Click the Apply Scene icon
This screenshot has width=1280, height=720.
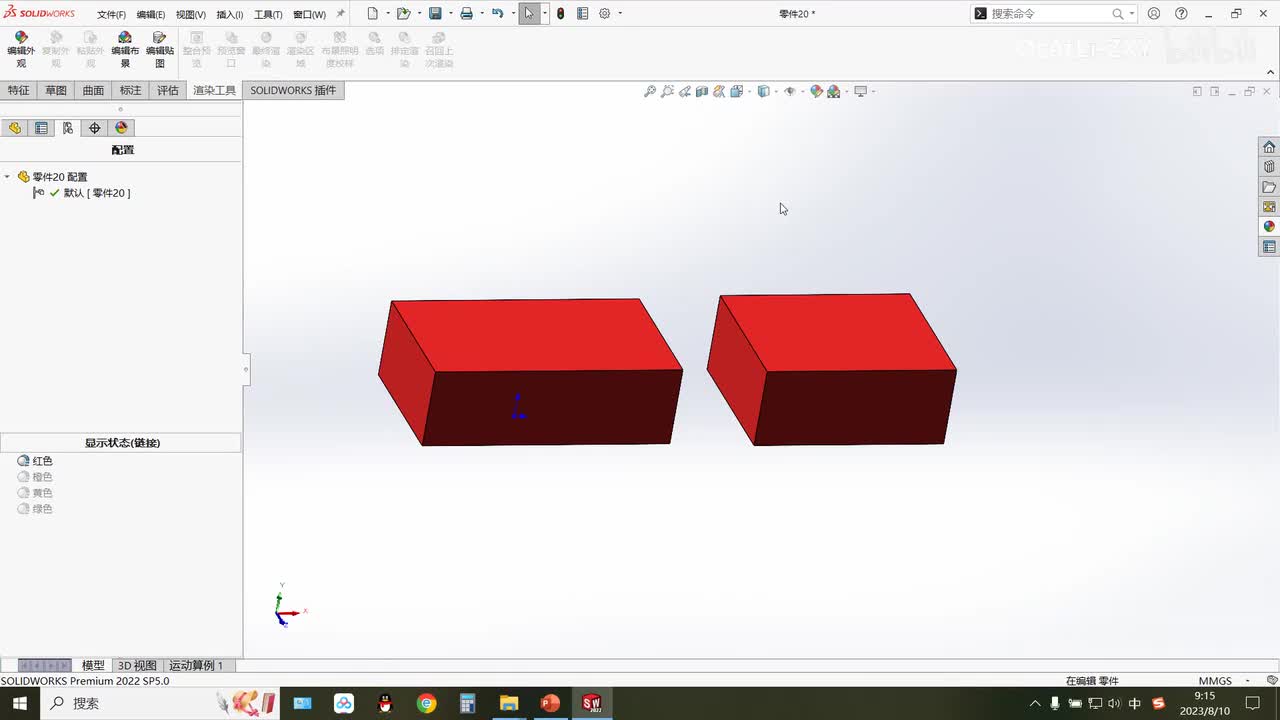[833, 92]
